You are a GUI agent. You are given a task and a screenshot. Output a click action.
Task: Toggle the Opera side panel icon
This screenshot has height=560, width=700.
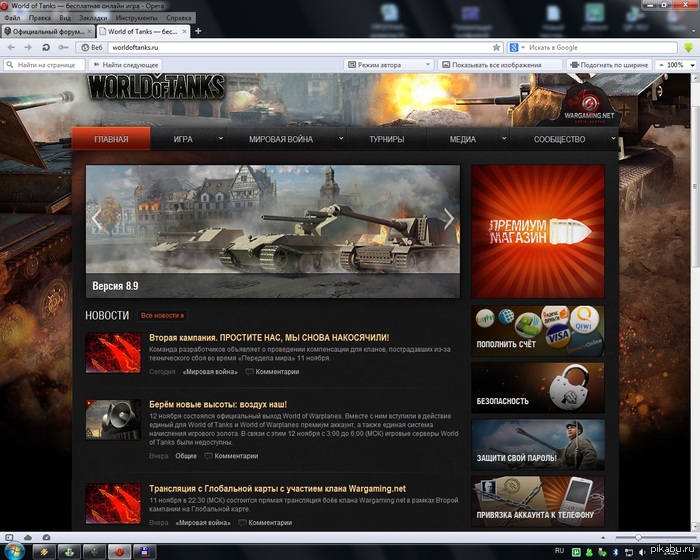tap(9, 537)
